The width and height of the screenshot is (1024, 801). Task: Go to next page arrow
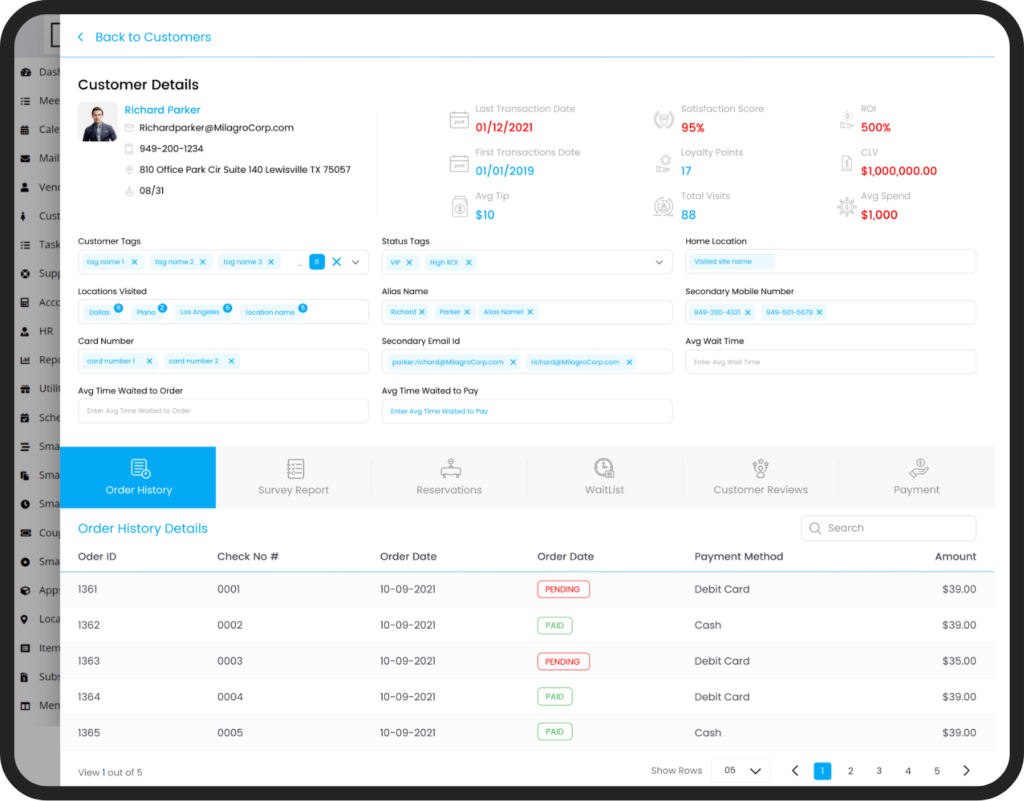coord(967,771)
